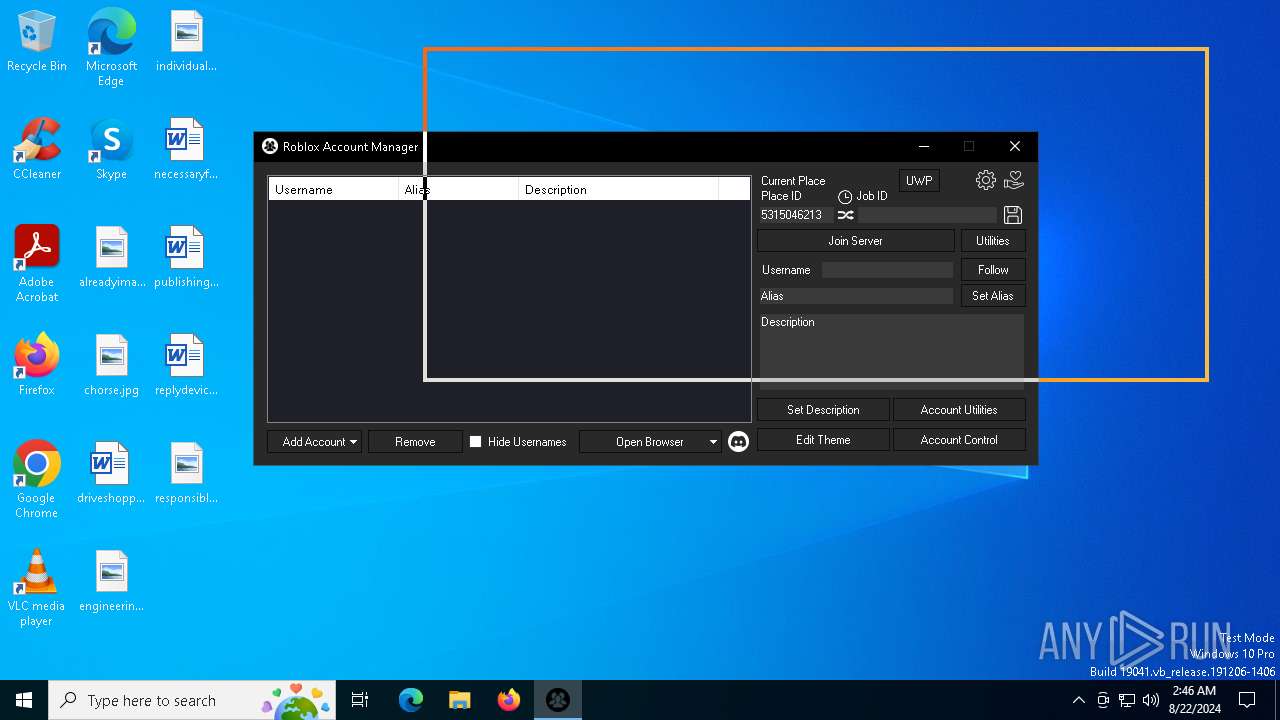Open the engineerin image file on desktop

(111, 581)
